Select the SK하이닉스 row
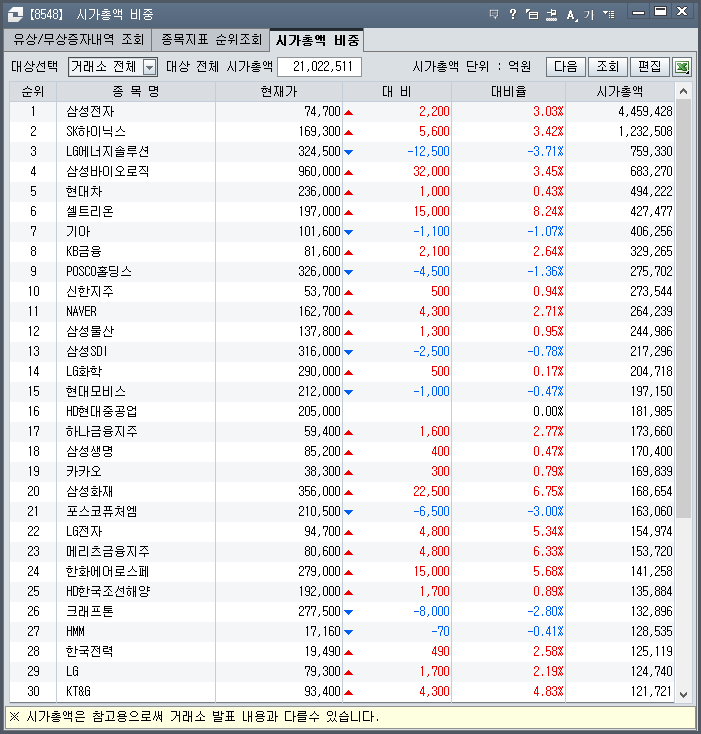This screenshot has height=734, width=701. coord(342,132)
